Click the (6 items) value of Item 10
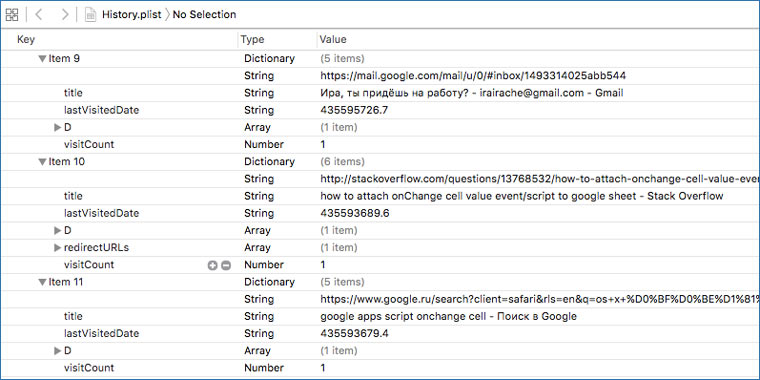 (x=342, y=162)
